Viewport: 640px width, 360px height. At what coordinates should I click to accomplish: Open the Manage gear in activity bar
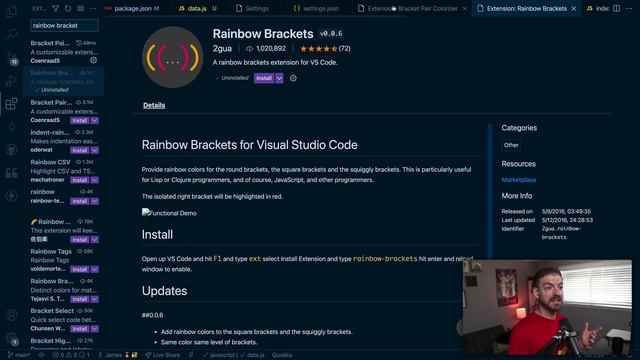coord(11,338)
